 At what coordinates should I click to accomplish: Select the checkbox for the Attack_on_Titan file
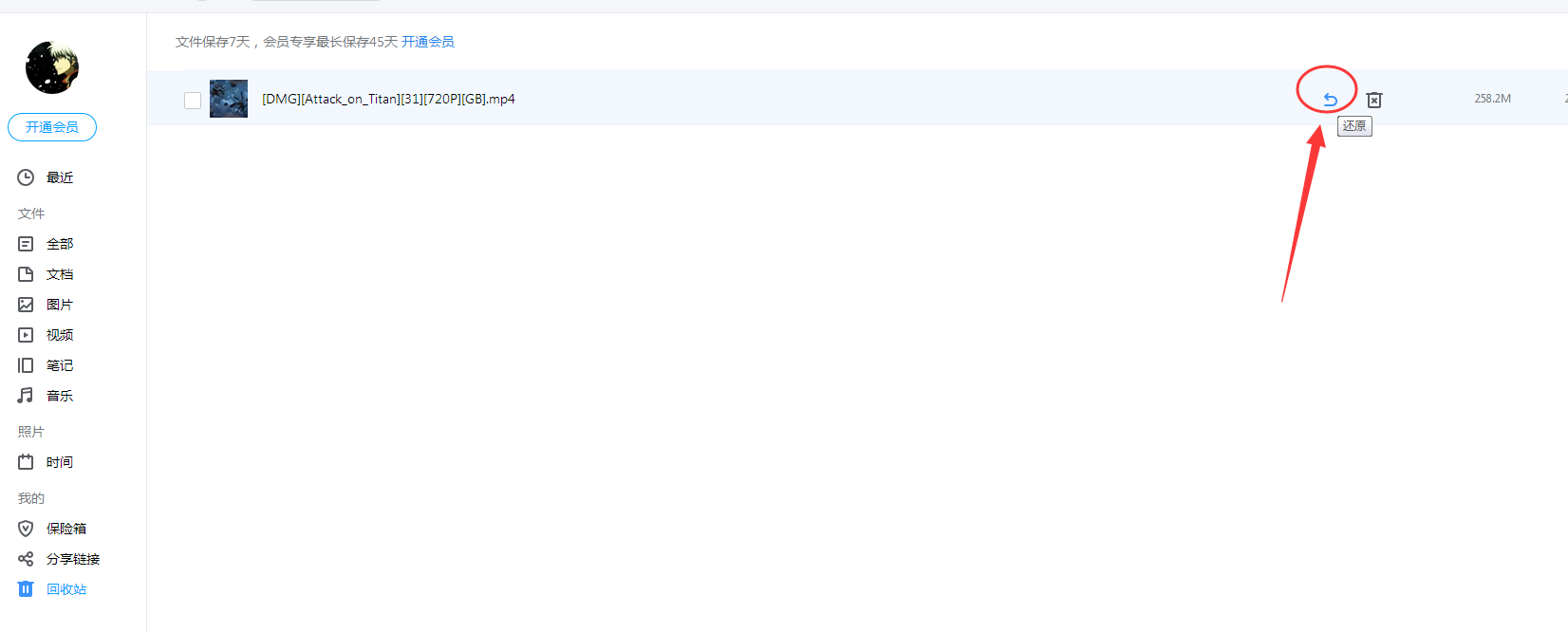[193, 100]
